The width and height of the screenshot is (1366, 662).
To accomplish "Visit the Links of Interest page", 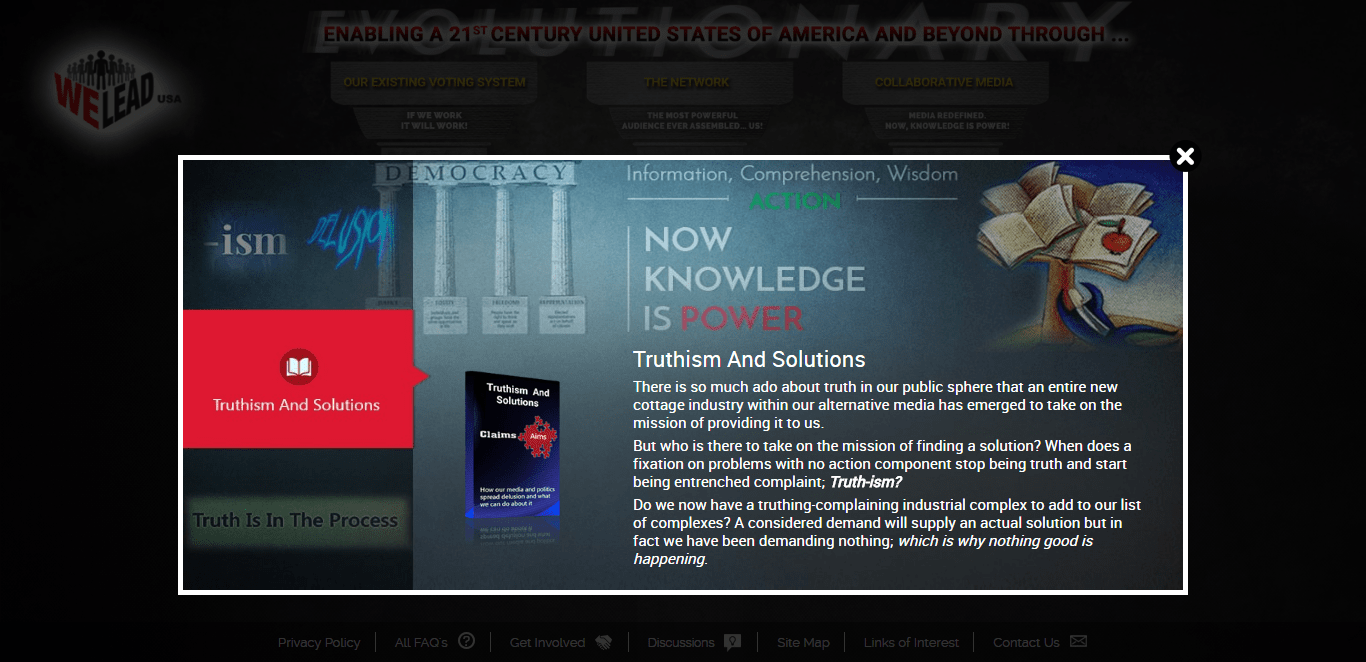I will 911,643.
